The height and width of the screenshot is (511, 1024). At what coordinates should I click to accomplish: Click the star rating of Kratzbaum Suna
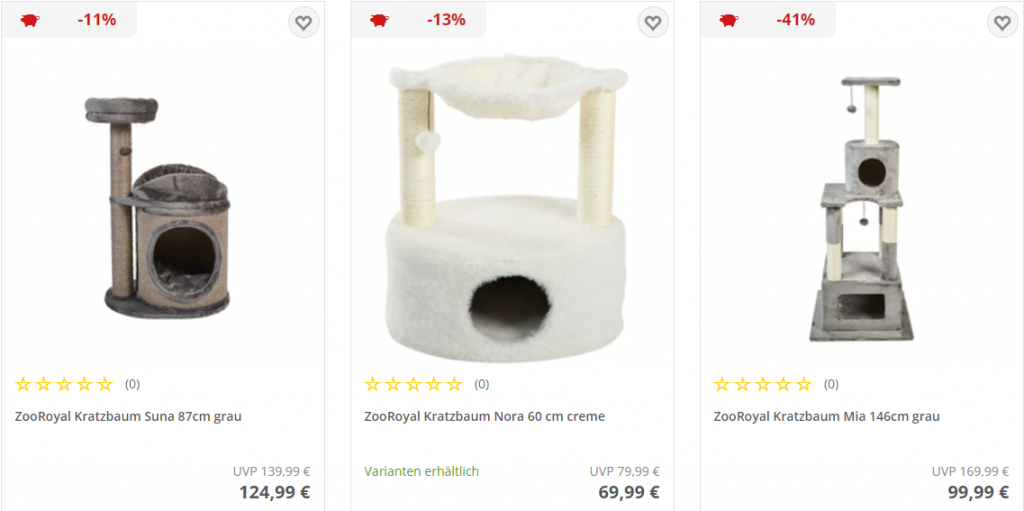(x=64, y=384)
